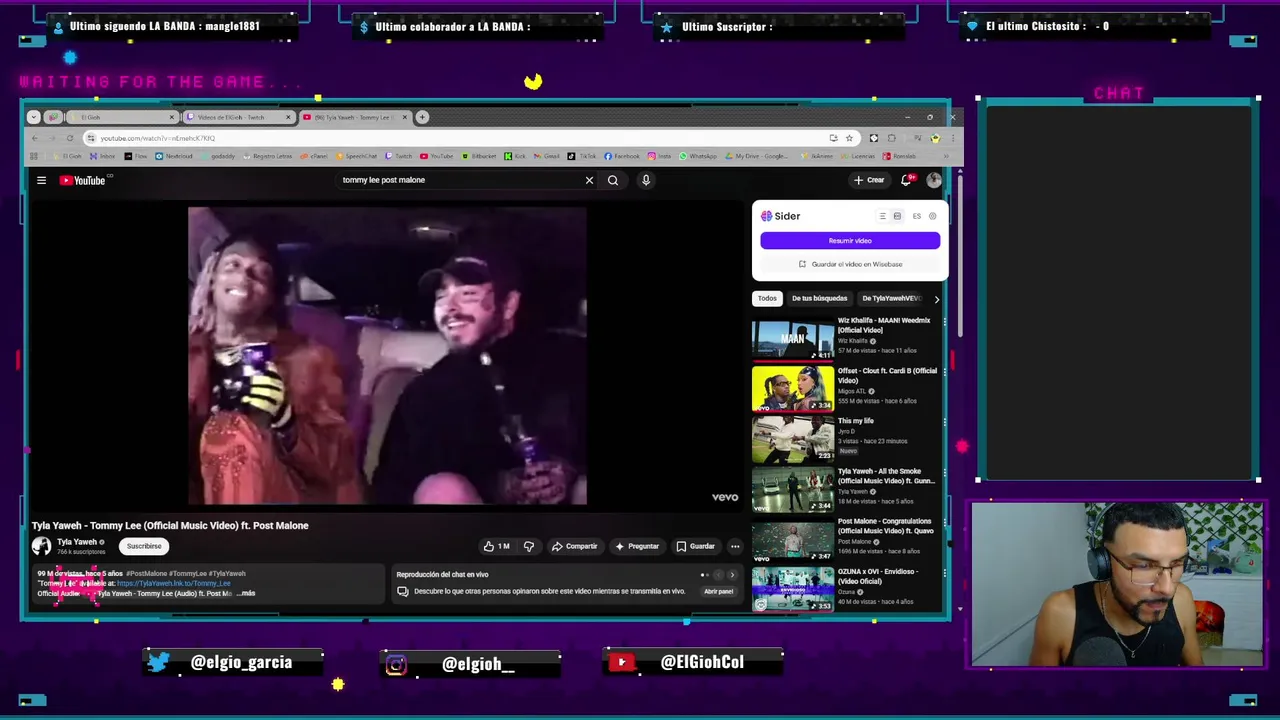Select the Sider card view icon
Screen dimensions: 1280x720
point(897,216)
